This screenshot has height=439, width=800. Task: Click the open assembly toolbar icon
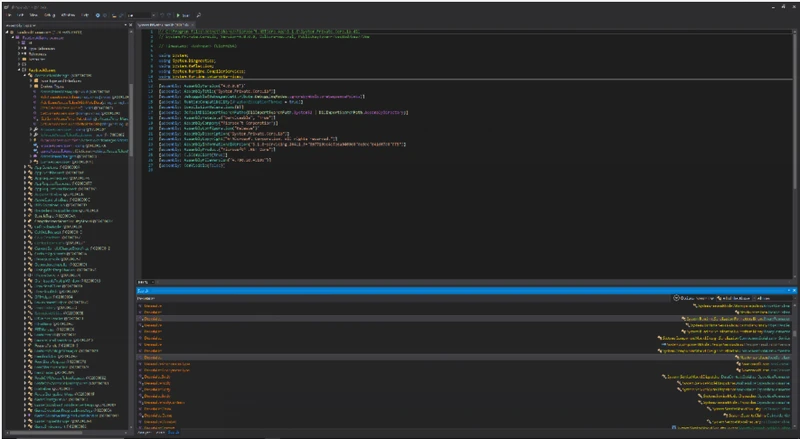pyautogui.click(x=114, y=15)
